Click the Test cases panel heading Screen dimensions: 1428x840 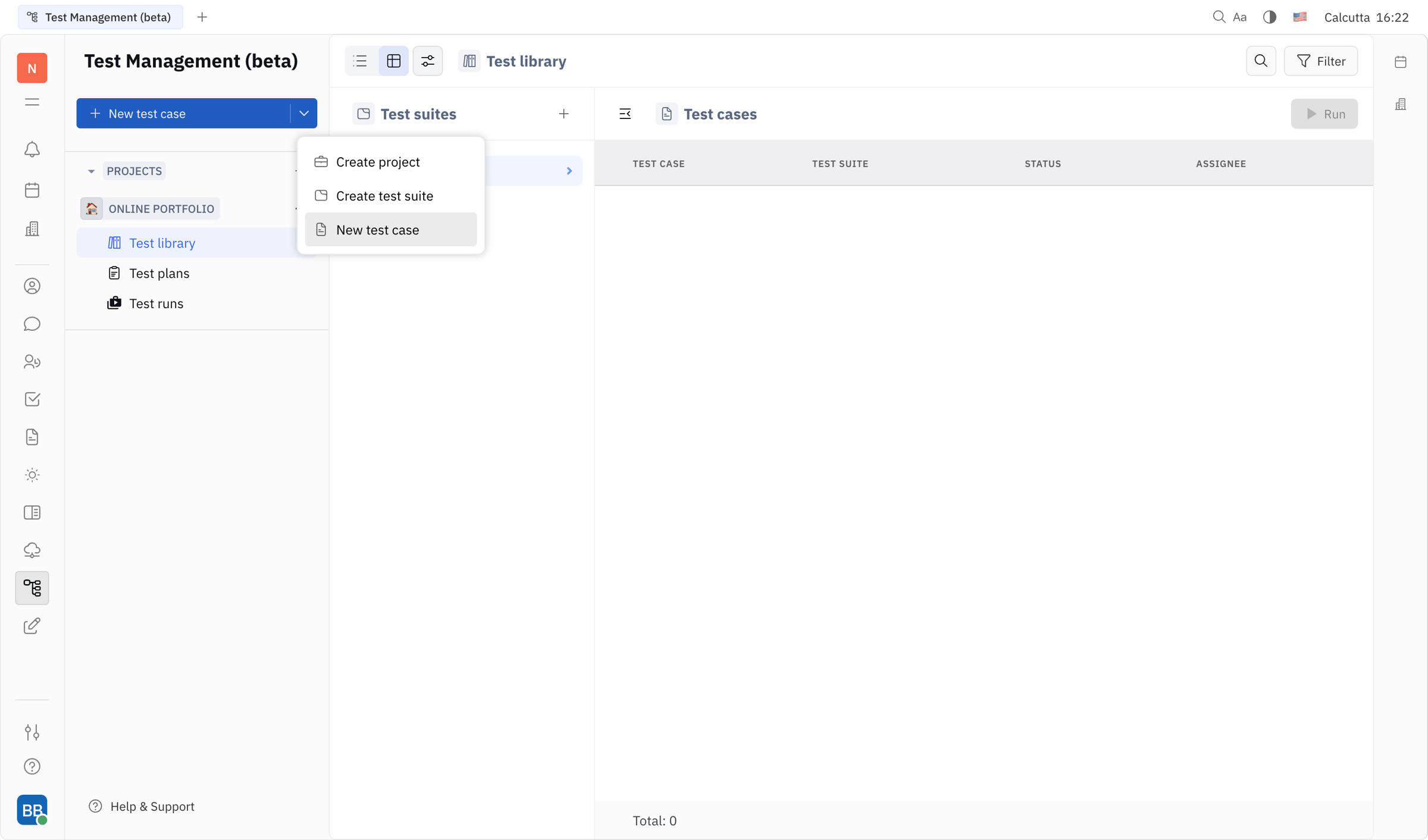pos(720,114)
